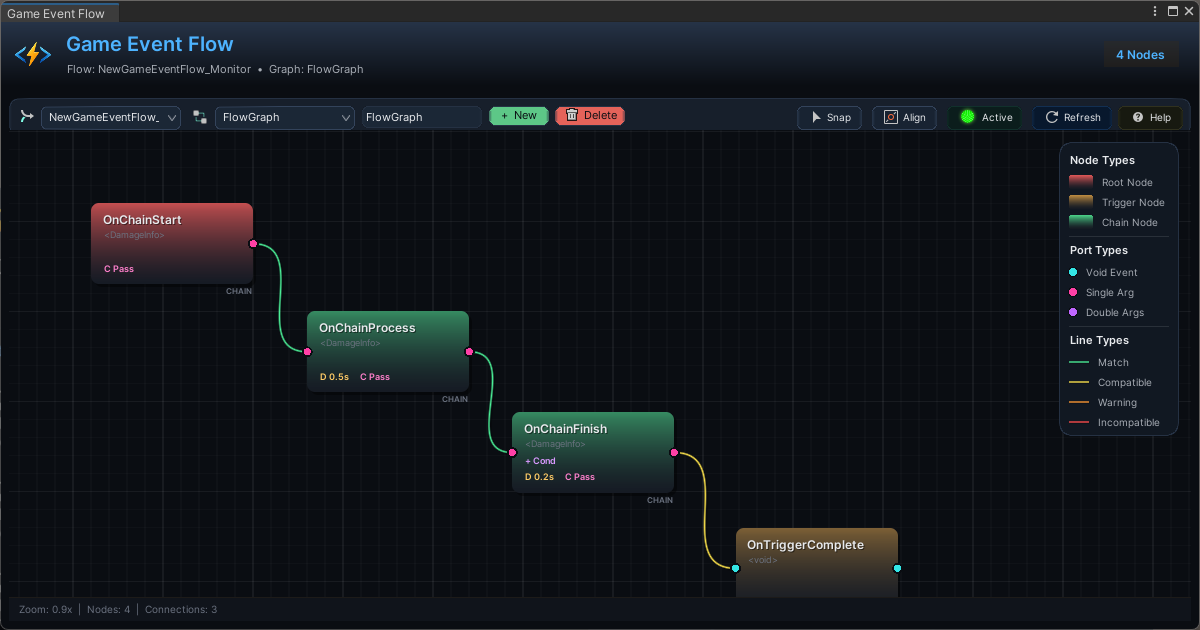Click the input port of OnChainProcess node
1200x630 pixels.
(307, 351)
